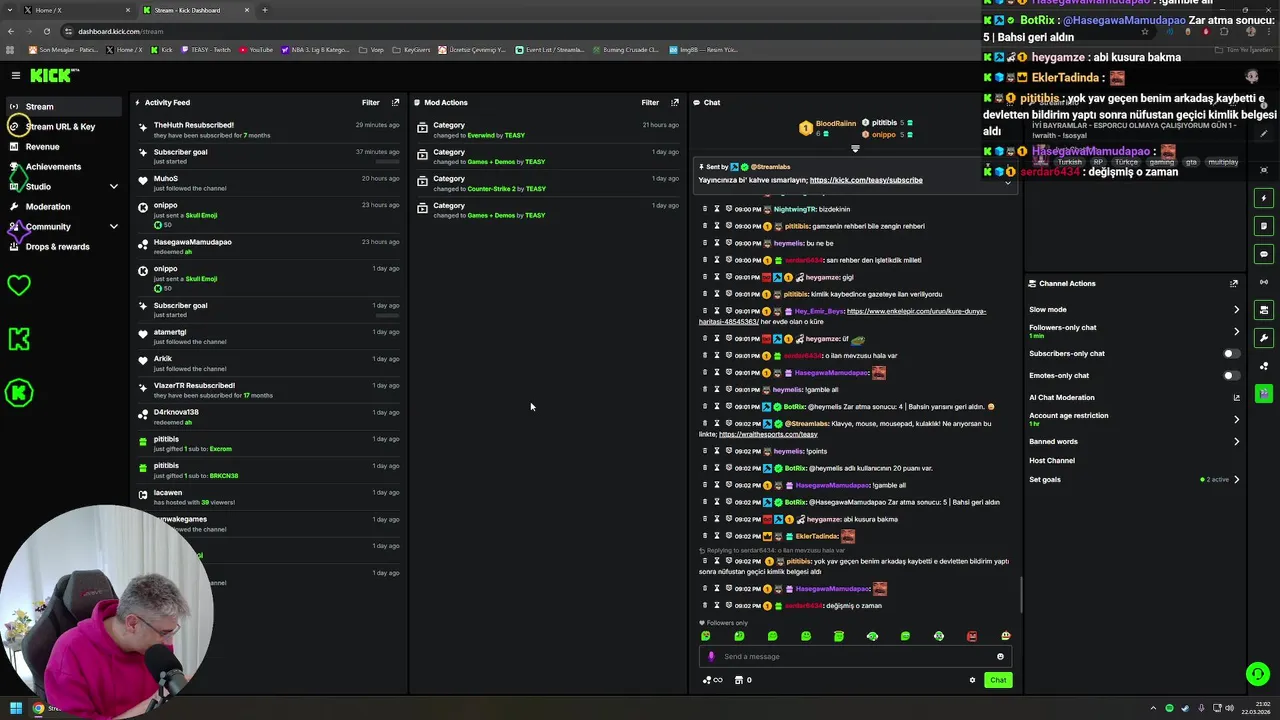Screen dimensions: 1280x720
Task: Click the chat bubble icon in right sidebar
Action: coord(1264,254)
